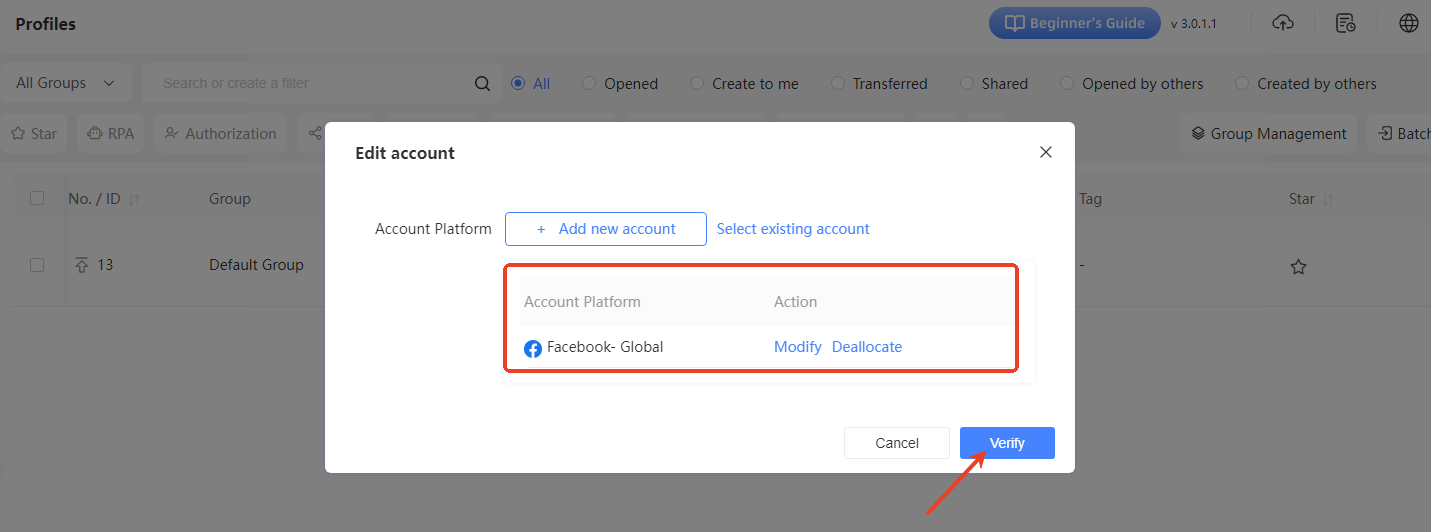Tick the checkbox for profile 13
The width and height of the screenshot is (1431, 532).
coord(37,265)
